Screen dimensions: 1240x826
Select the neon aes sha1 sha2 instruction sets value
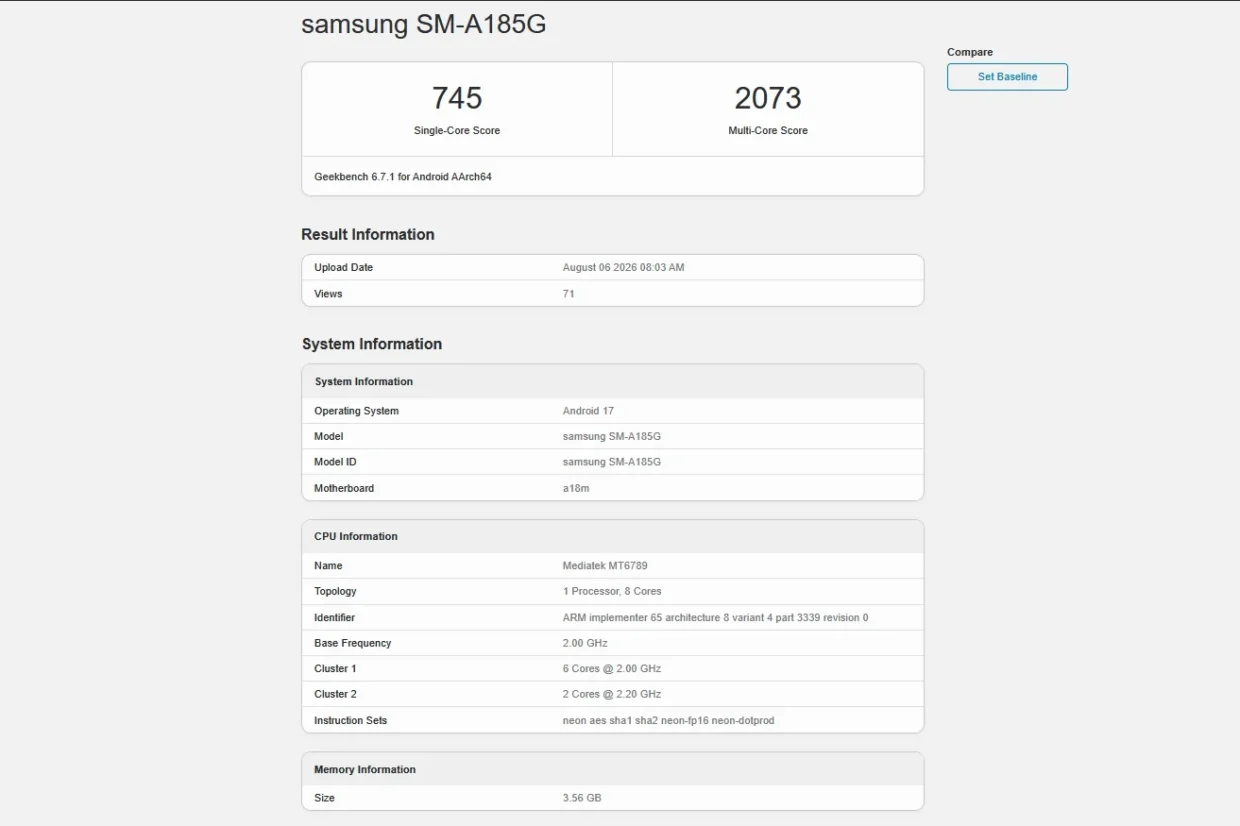(x=668, y=720)
